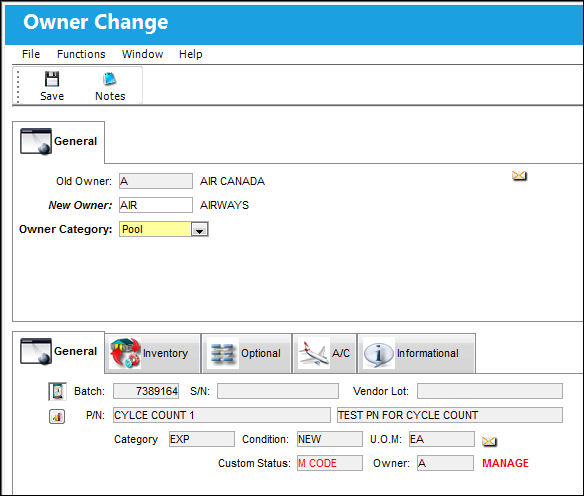Click the Category field EXP
Image resolution: width=584 pixels, height=496 pixels.
tap(201, 439)
